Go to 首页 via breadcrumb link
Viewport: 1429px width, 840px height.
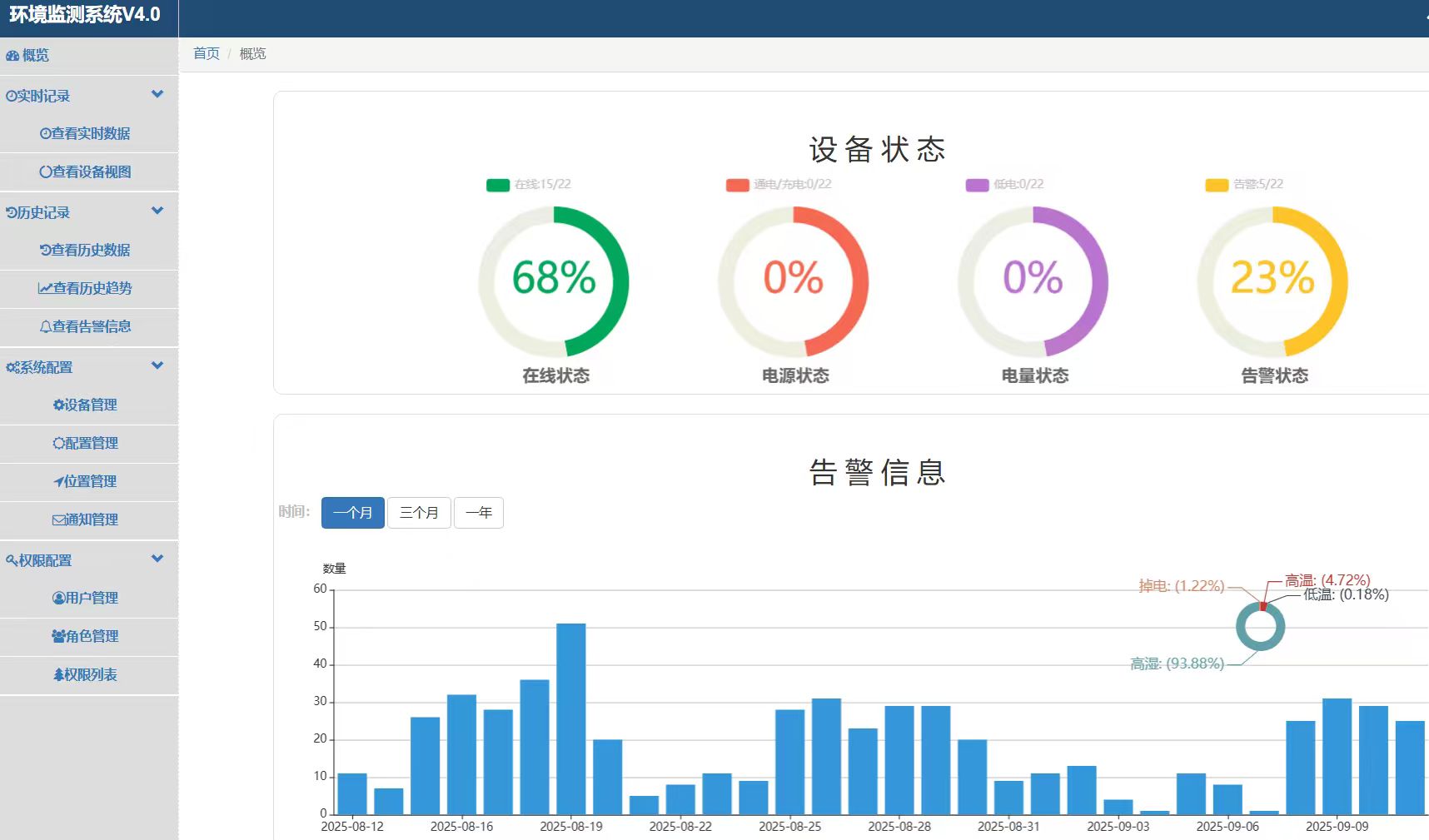pos(207,54)
